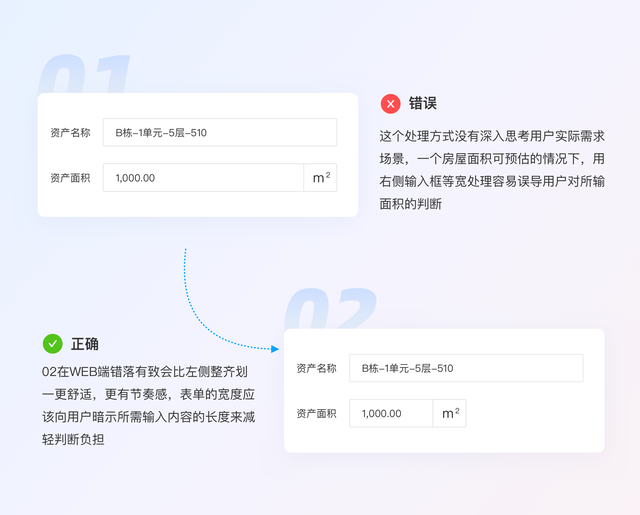The image size is (640, 515).
Task: Click the line starting 这个处理方式没有深入思考
Action: coord(492,136)
